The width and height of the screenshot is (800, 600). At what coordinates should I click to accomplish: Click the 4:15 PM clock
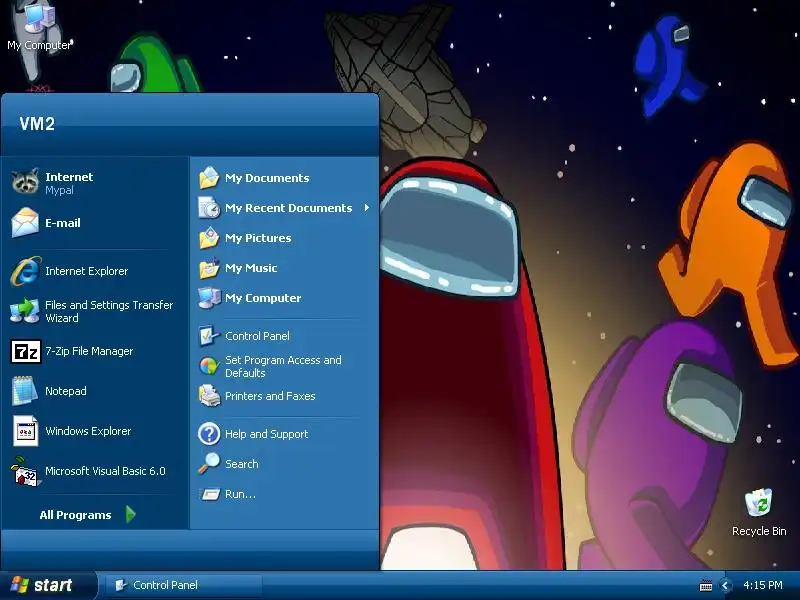pos(763,585)
